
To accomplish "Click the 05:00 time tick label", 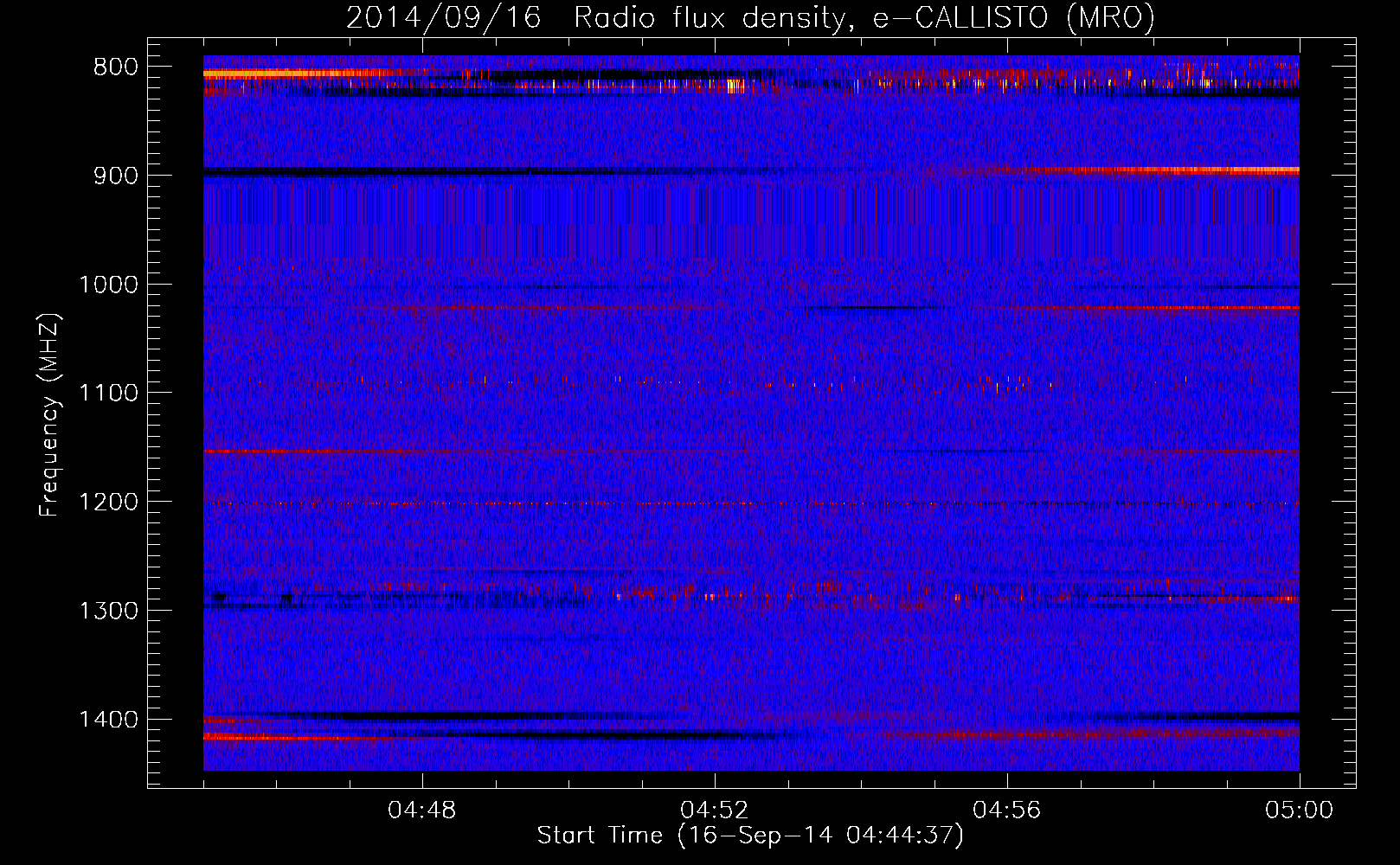I will (x=1300, y=811).
